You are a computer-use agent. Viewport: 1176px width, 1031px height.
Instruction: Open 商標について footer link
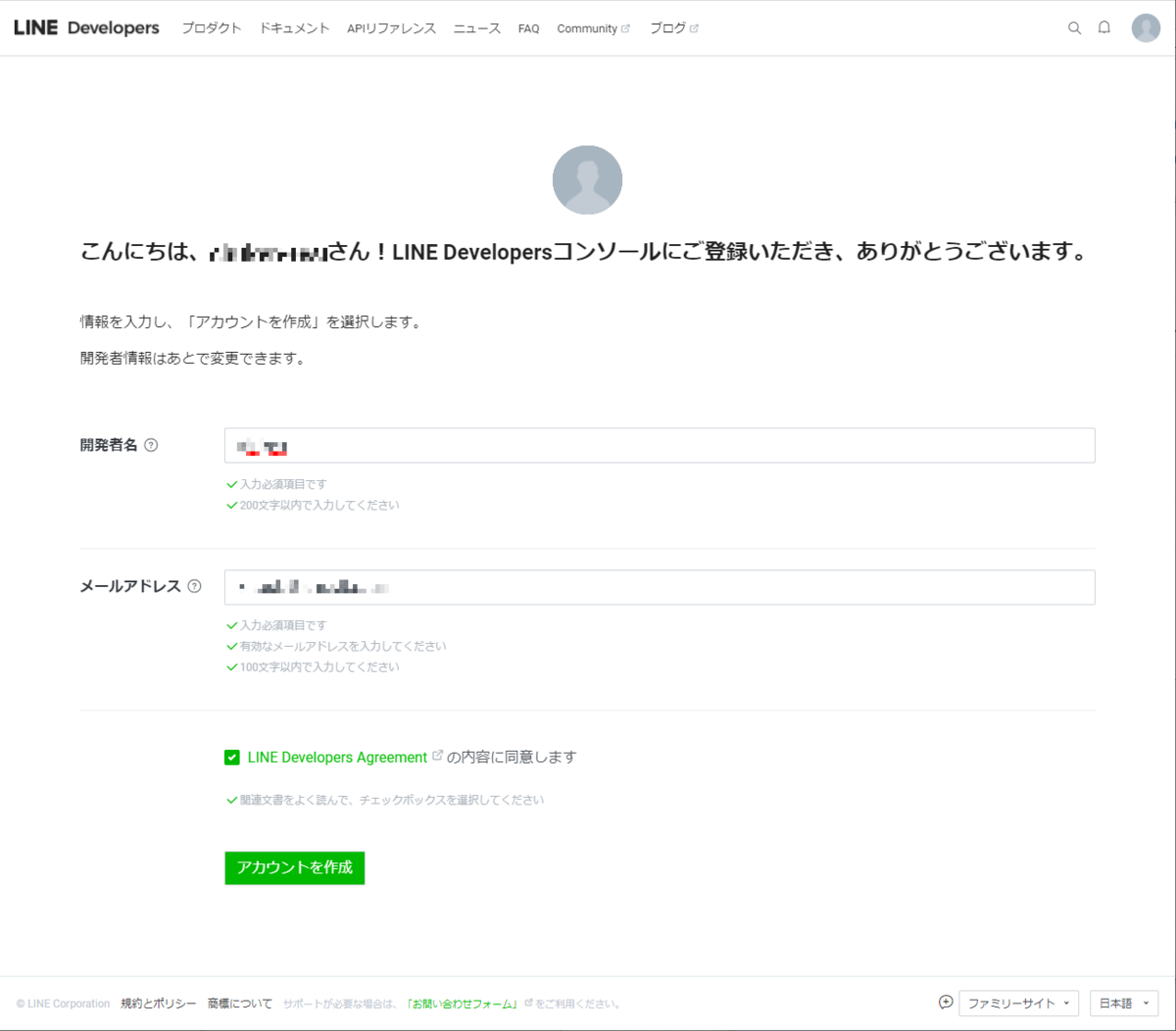(240, 1004)
